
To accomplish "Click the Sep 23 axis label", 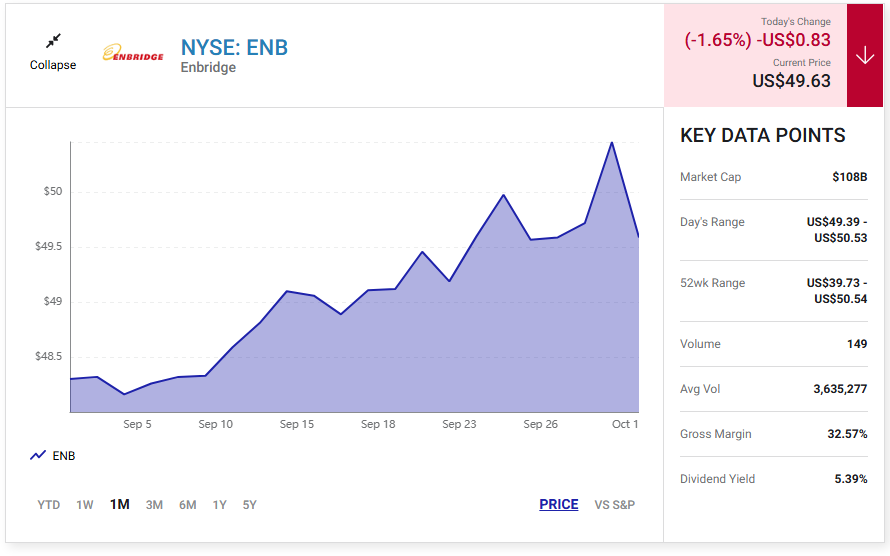I will (459, 424).
